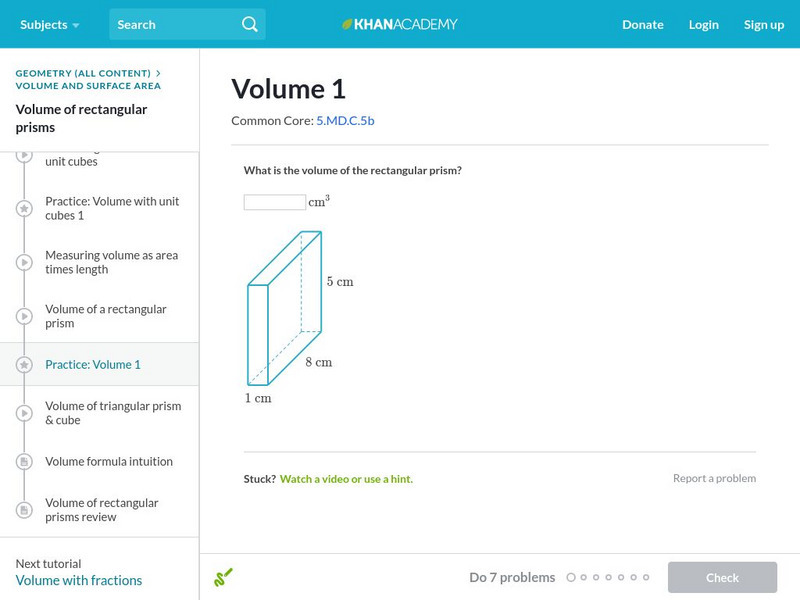Click Watch a video or use a hint
The width and height of the screenshot is (800, 600).
[x=346, y=479]
